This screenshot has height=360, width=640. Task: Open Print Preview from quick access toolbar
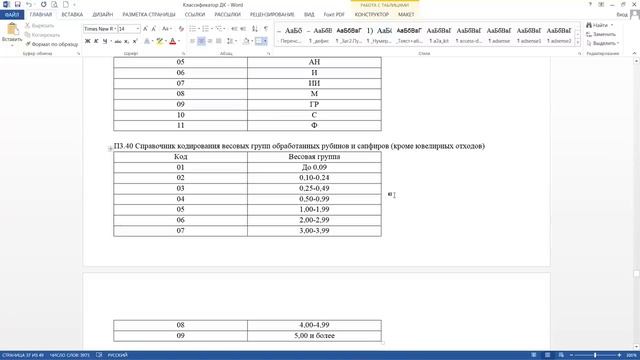[x=54, y=4]
